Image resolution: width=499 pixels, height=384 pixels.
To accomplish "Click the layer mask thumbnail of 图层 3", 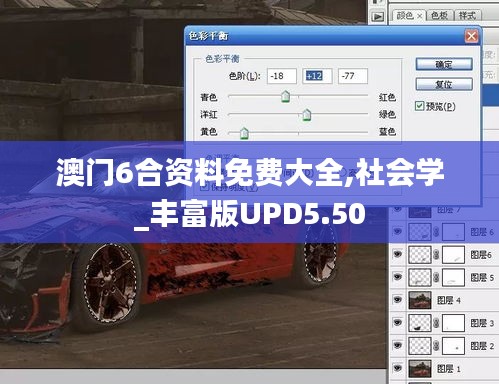I will click(x=453, y=323).
